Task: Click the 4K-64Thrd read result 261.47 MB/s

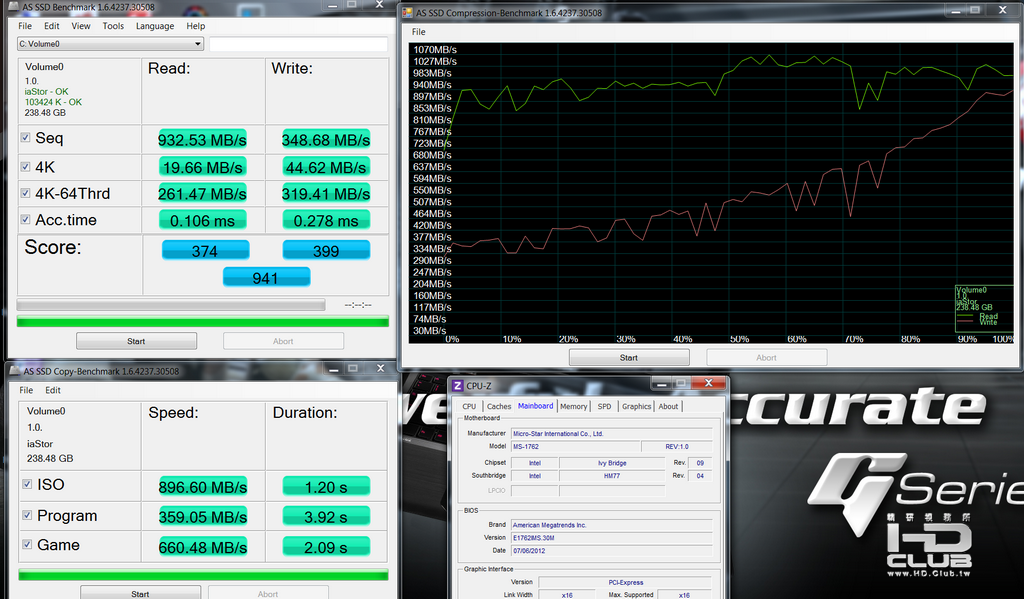Action: tap(202, 193)
